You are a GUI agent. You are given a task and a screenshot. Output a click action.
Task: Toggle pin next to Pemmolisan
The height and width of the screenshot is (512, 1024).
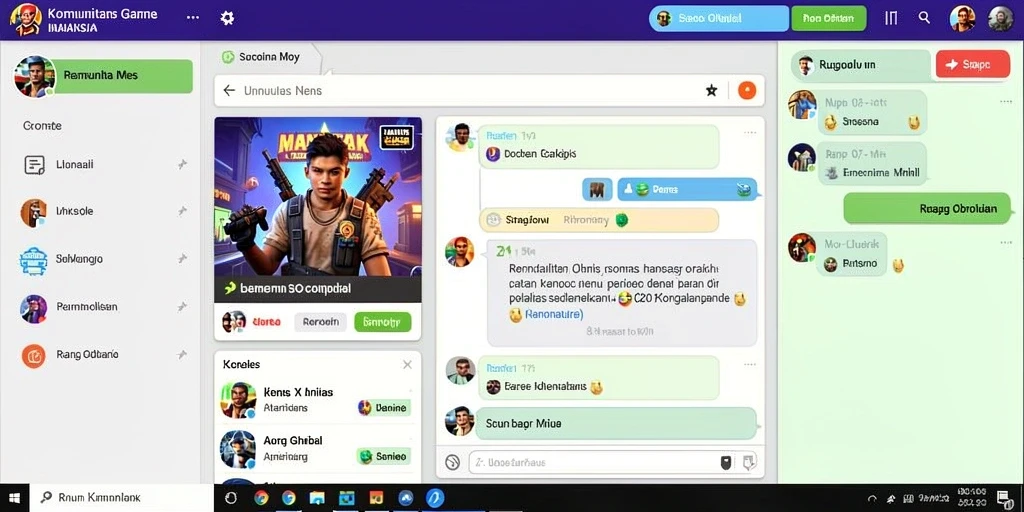coord(182,306)
